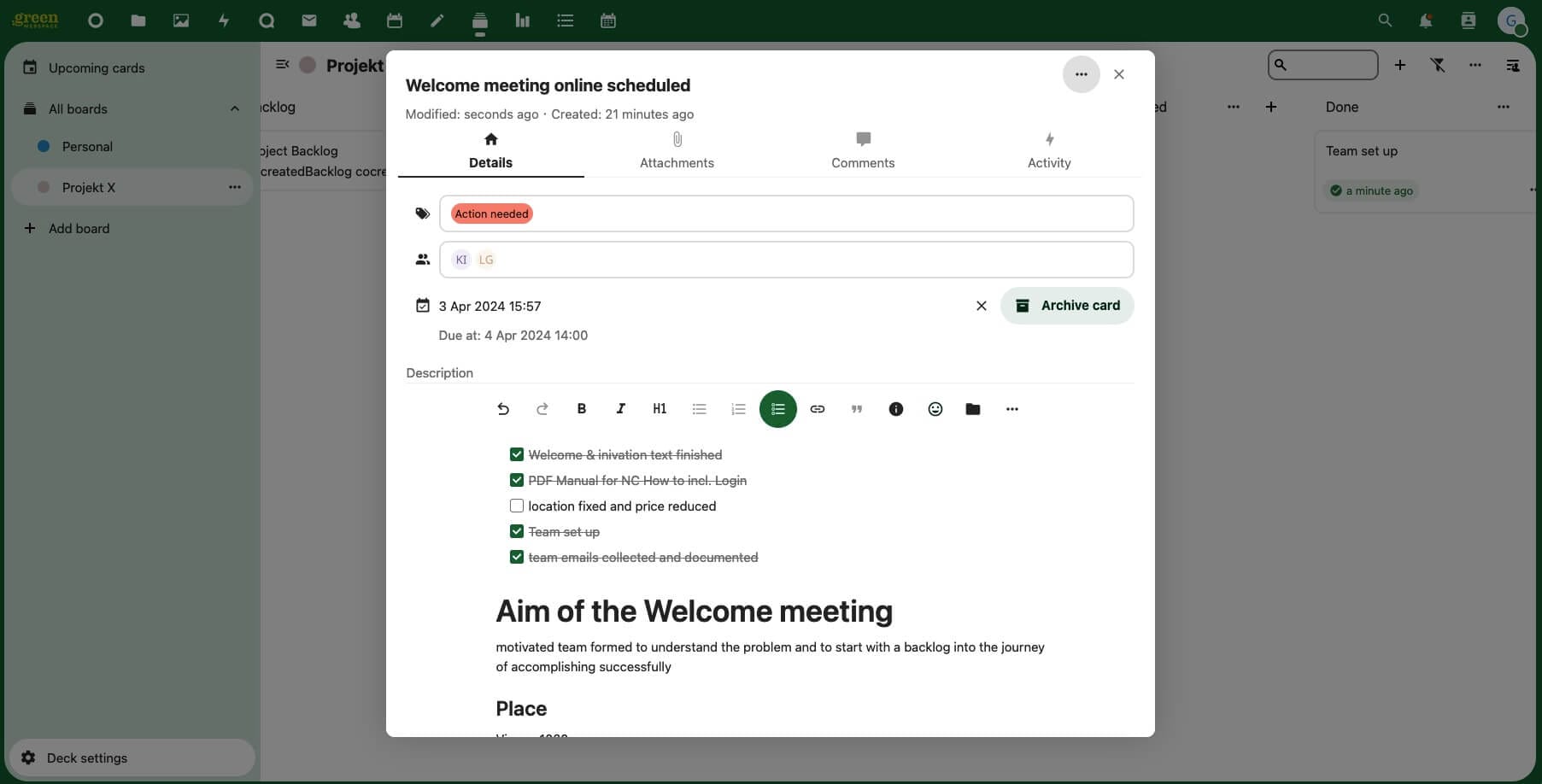Undo the last description edit
The height and width of the screenshot is (784, 1542).
point(502,409)
